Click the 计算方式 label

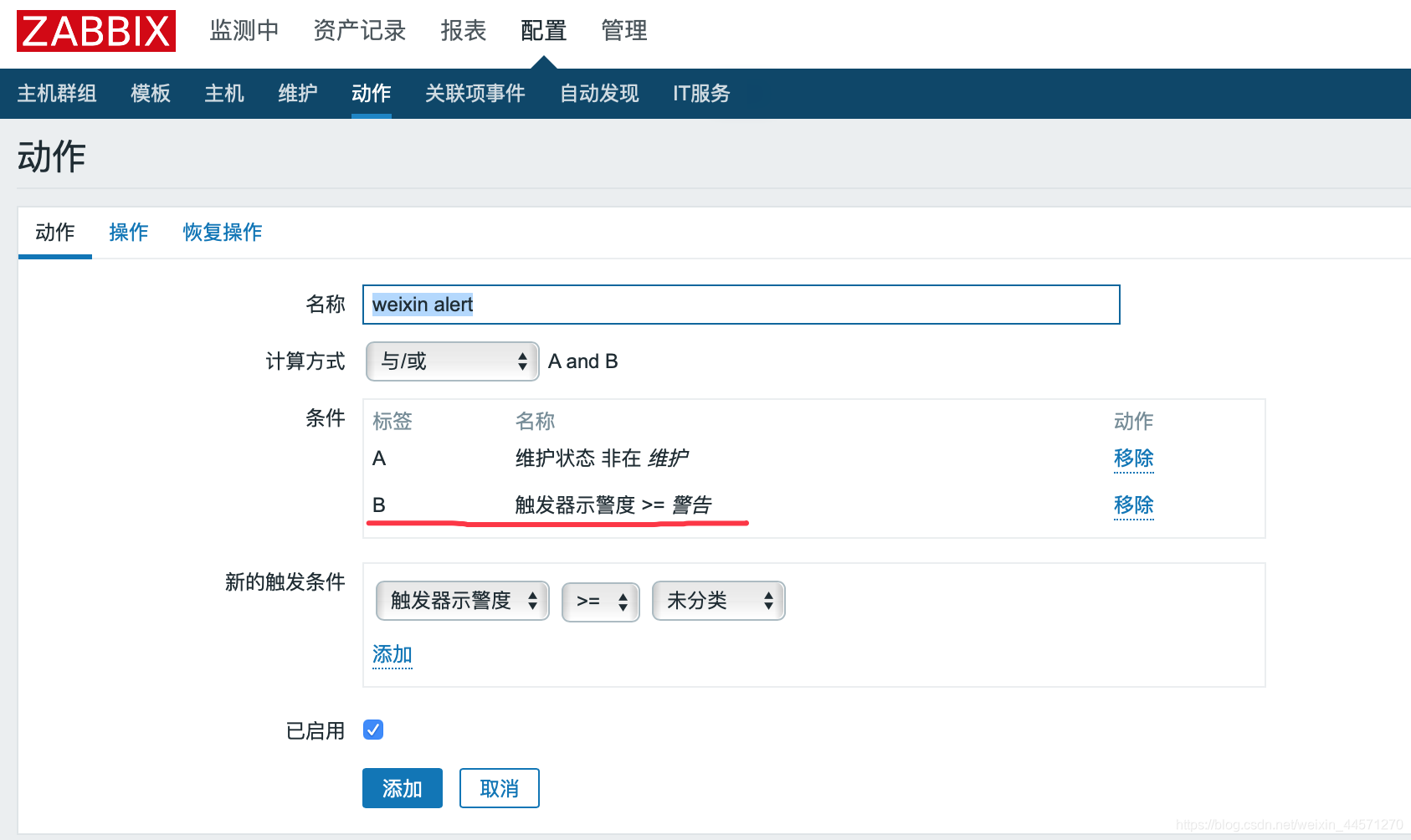pos(305,361)
